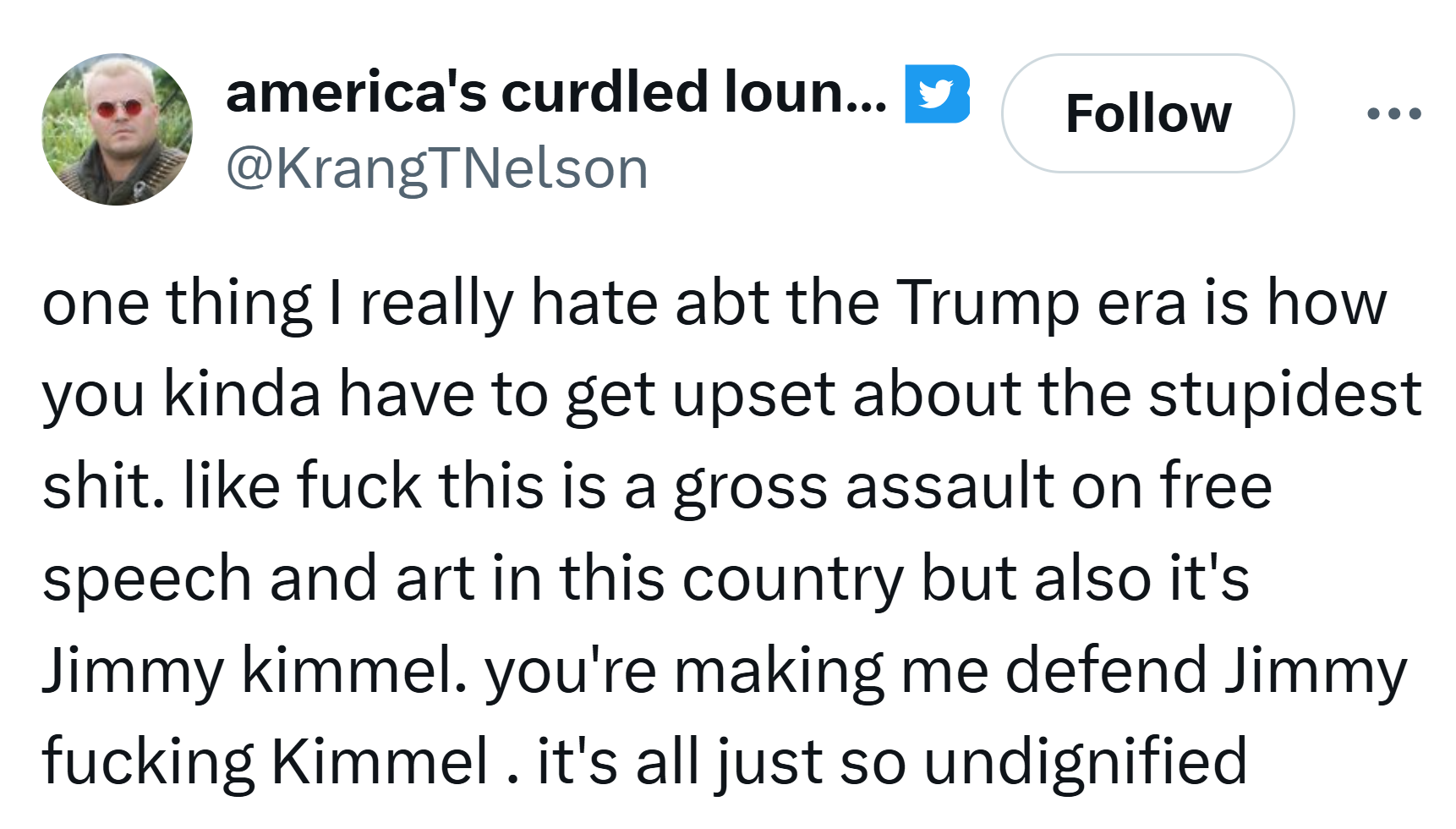Click the word "assault" in the tweet

pos(950,486)
